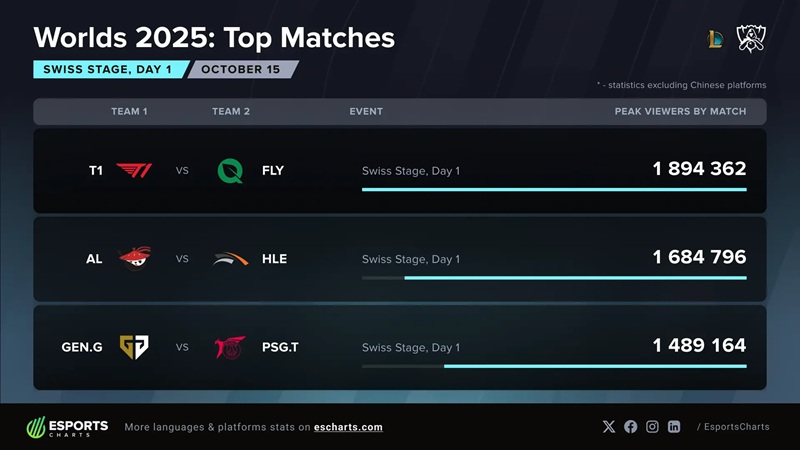Click the / EsportsCharts handle text

(x=733, y=427)
